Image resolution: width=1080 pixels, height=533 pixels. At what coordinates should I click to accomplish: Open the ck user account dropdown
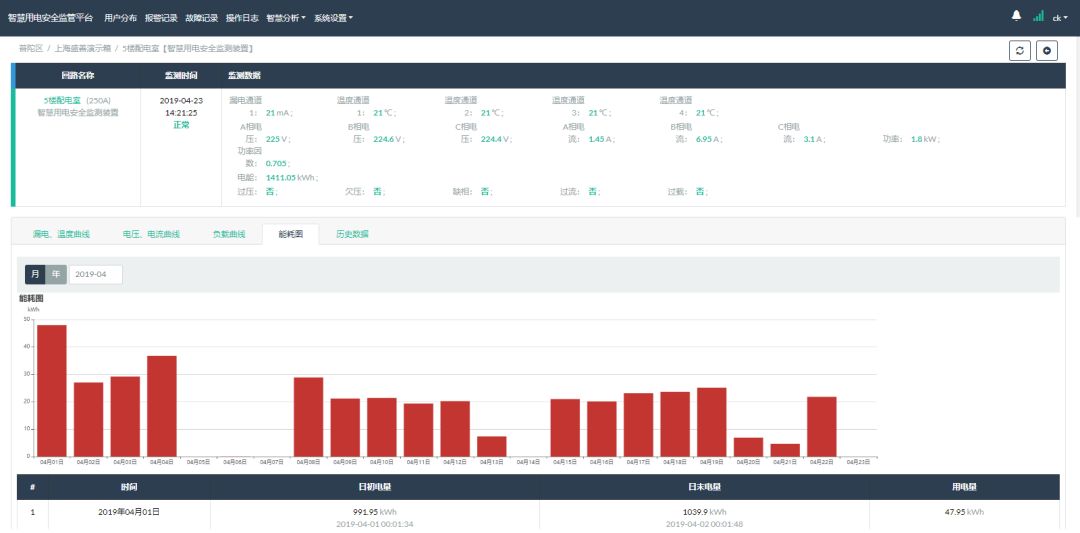coord(1058,18)
